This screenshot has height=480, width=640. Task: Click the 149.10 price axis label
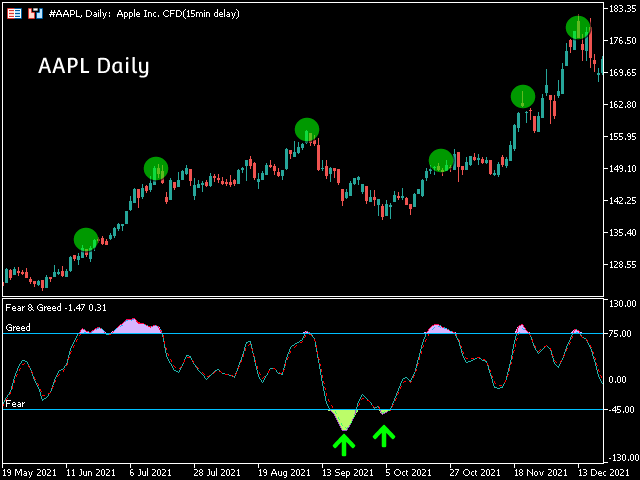(x=622, y=169)
